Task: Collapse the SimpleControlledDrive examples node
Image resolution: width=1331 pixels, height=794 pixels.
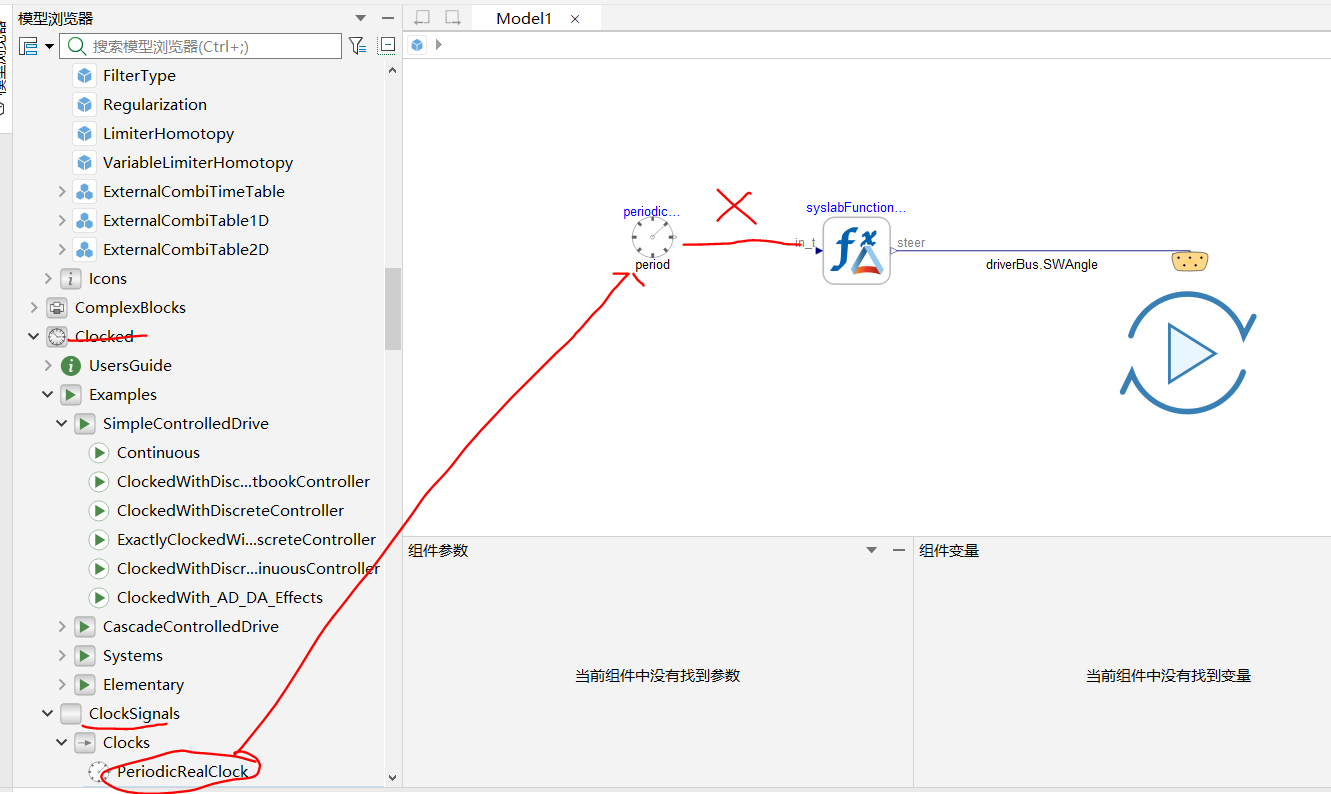Action: pyautogui.click(x=62, y=424)
